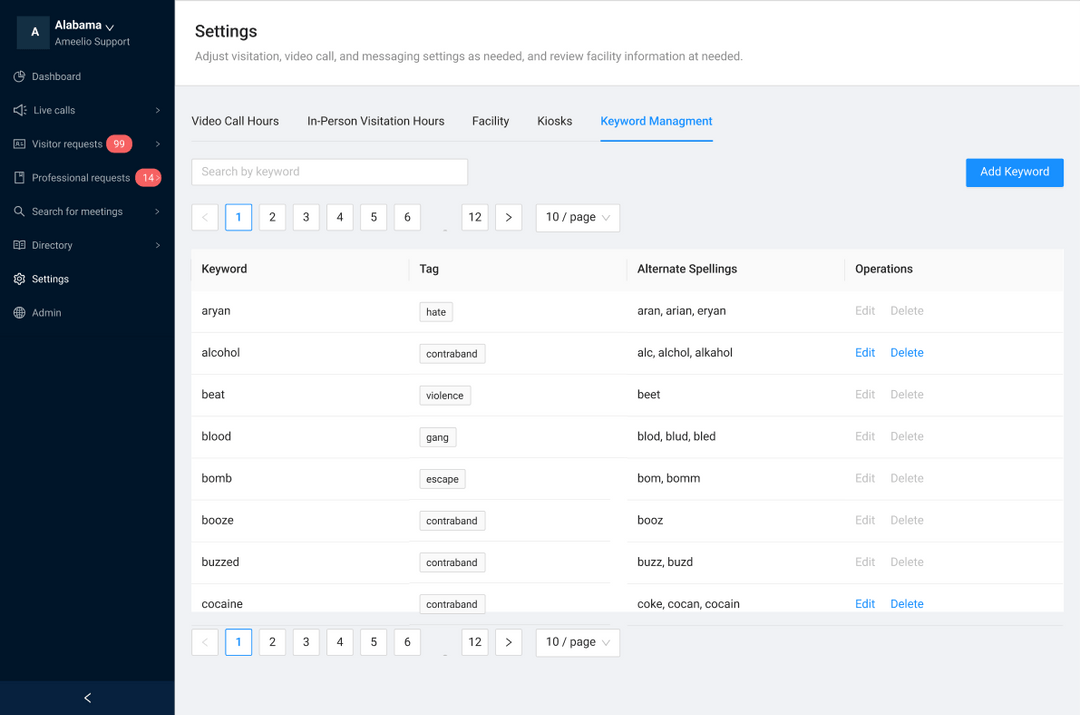This screenshot has width=1080, height=715.
Task: Edit the alcohol keyword
Action: (x=865, y=353)
